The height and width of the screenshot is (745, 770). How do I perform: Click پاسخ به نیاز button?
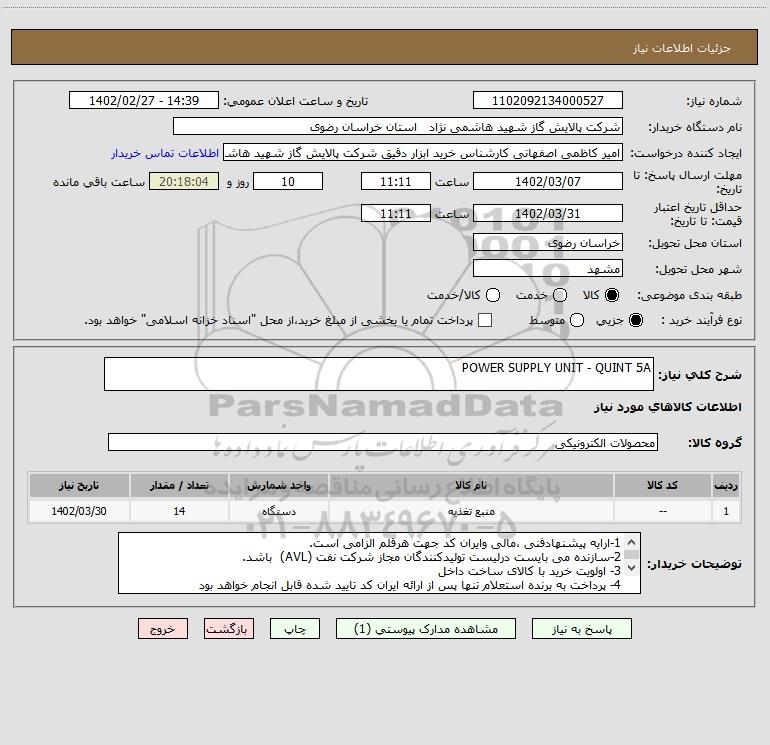(581, 629)
